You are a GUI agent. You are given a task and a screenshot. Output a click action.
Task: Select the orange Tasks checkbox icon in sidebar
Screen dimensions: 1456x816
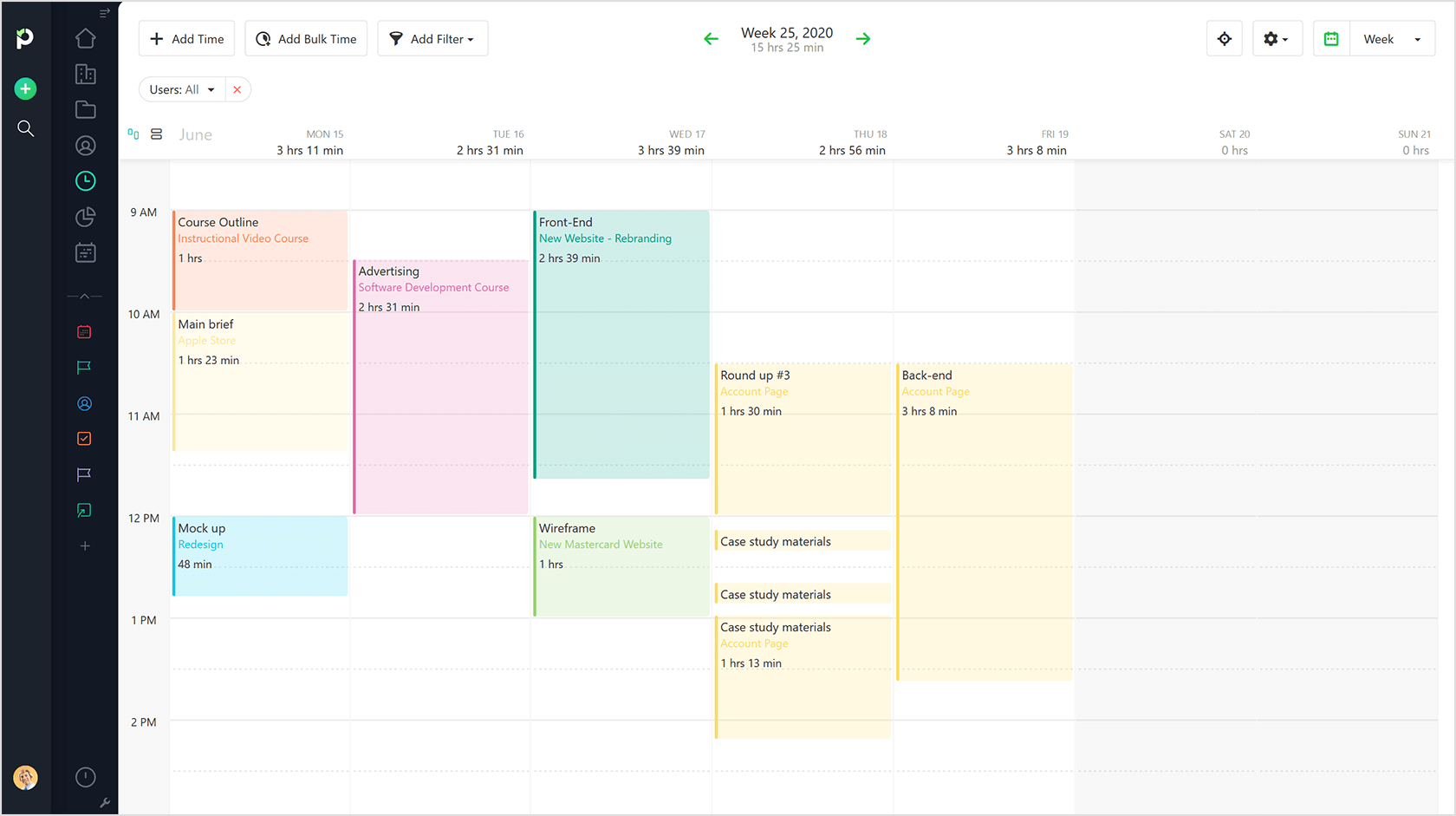point(83,438)
